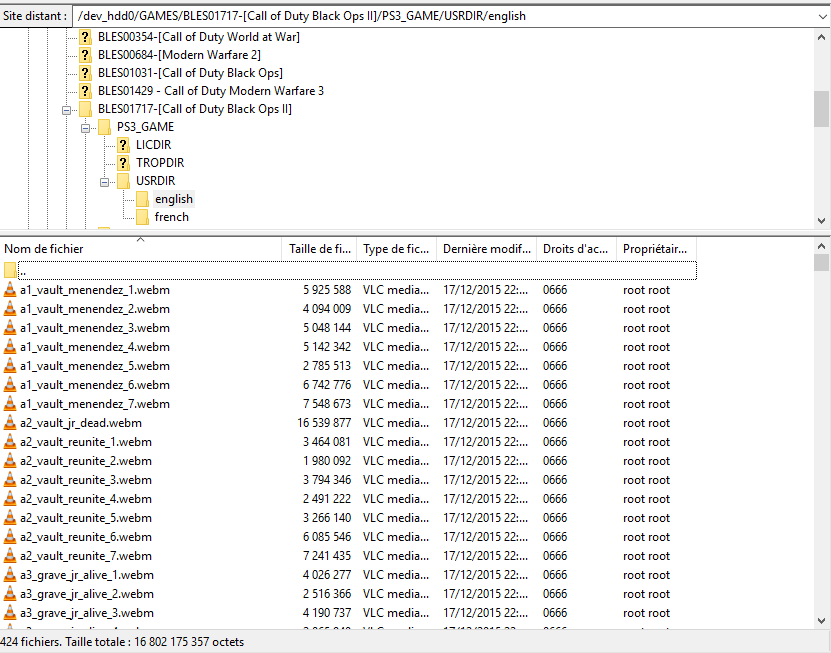The image size is (831, 653).
Task: Click the folder icon of BLES01717 Black Ops II
Action: [85, 109]
